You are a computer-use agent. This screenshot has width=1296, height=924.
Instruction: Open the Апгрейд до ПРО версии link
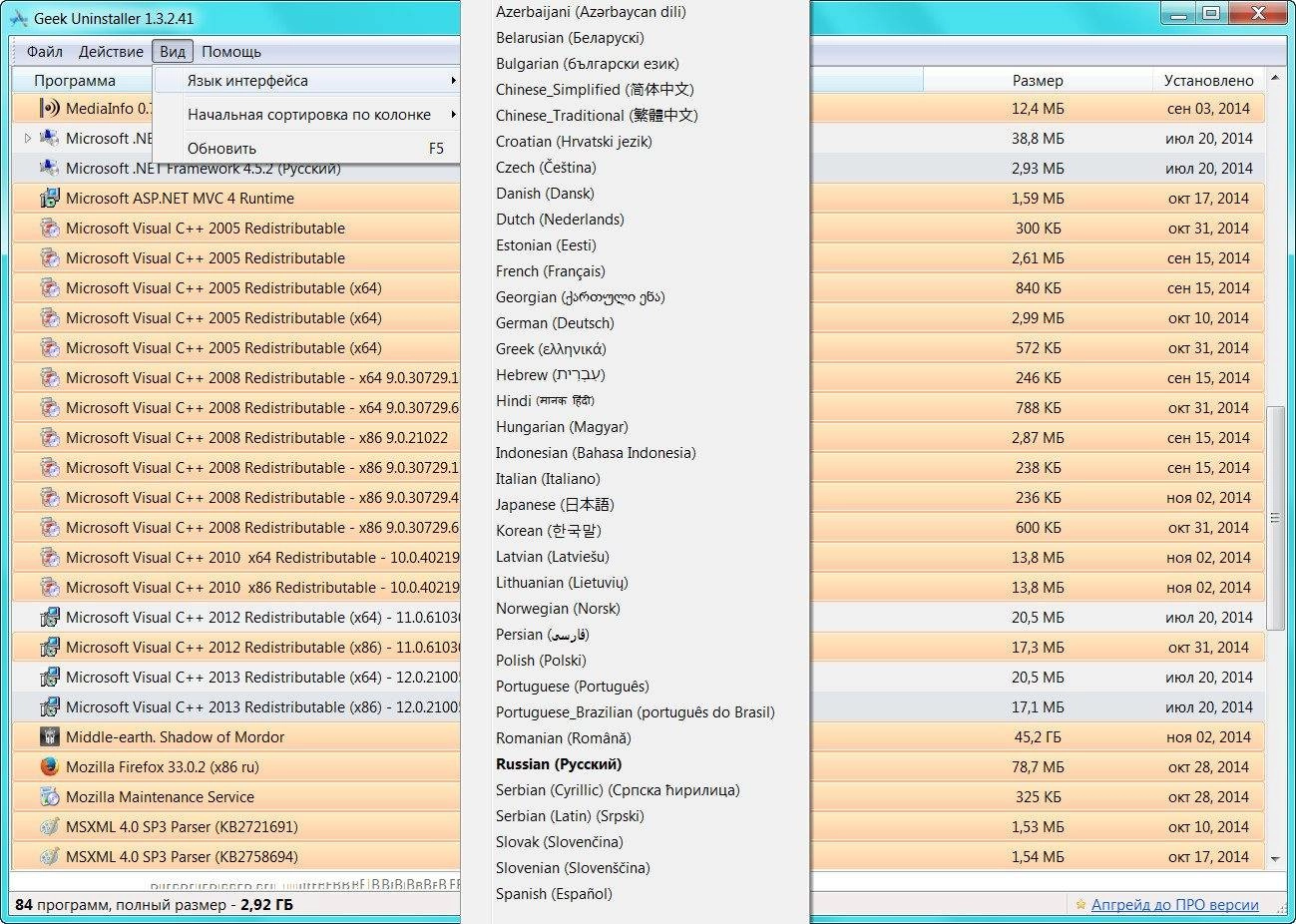1174,905
